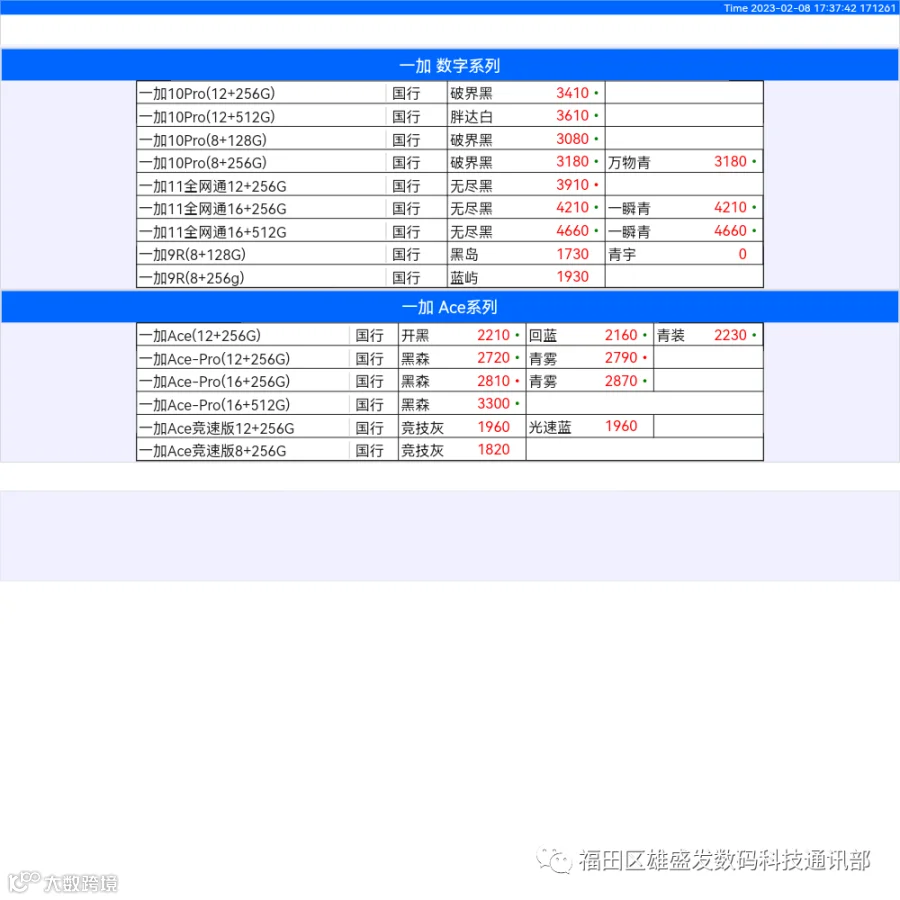Screen dimensions: 900x900
Task: Select the 一加11全网通12+256G model cell
Action: point(261,186)
